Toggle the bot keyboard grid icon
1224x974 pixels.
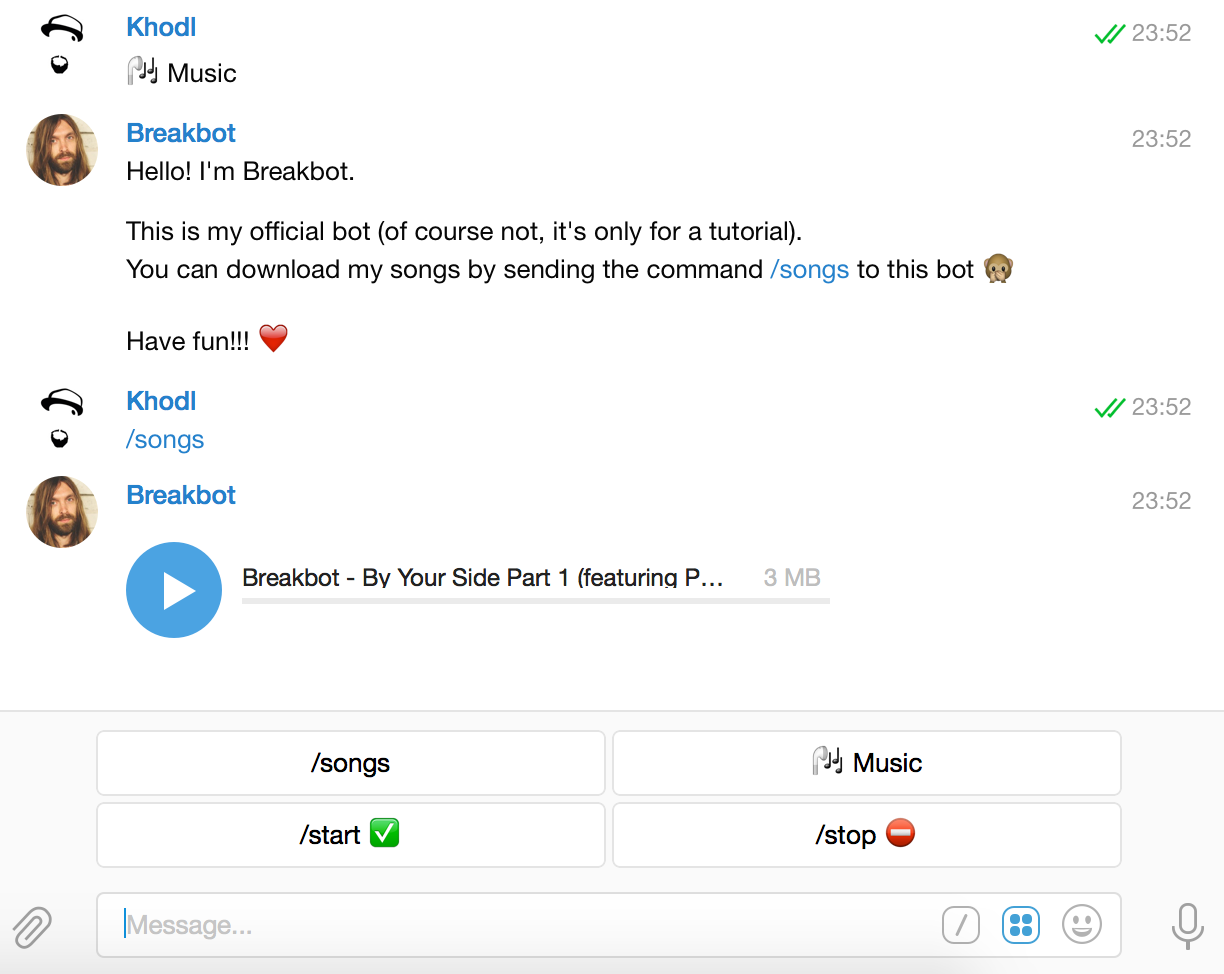coord(1021,924)
